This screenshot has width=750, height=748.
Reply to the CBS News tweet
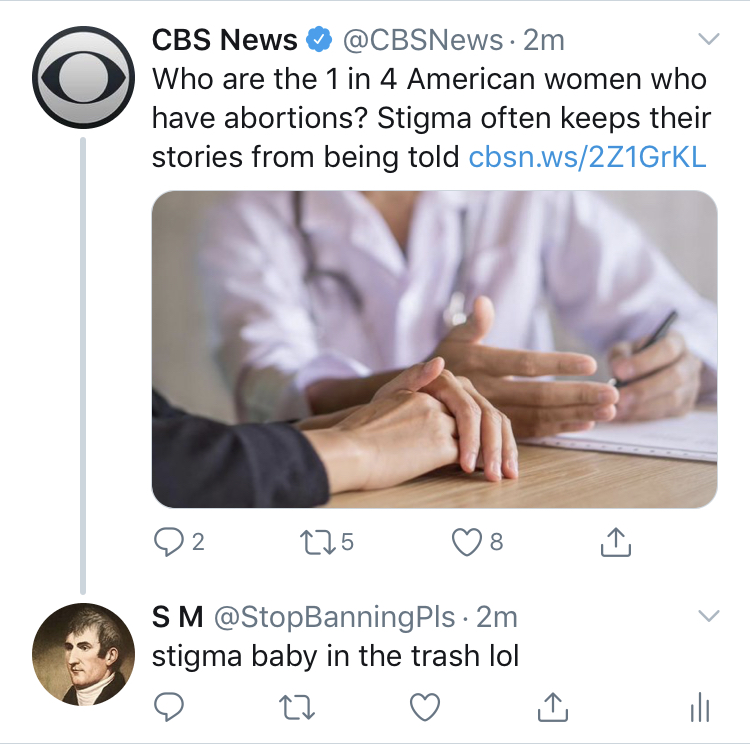[168, 542]
